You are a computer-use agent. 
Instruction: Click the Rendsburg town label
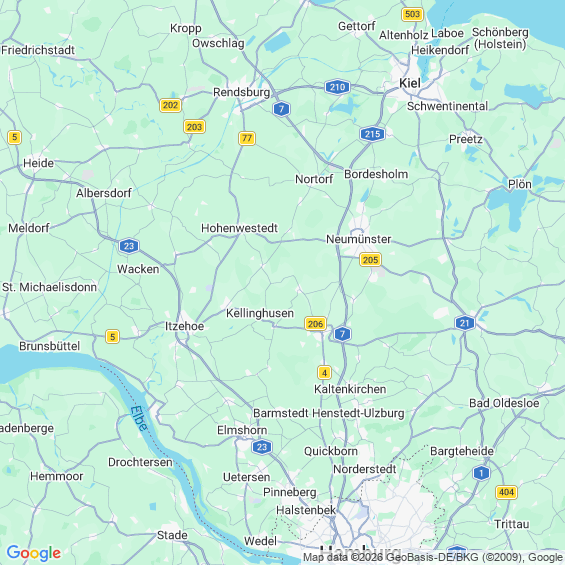pyautogui.click(x=241, y=92)
